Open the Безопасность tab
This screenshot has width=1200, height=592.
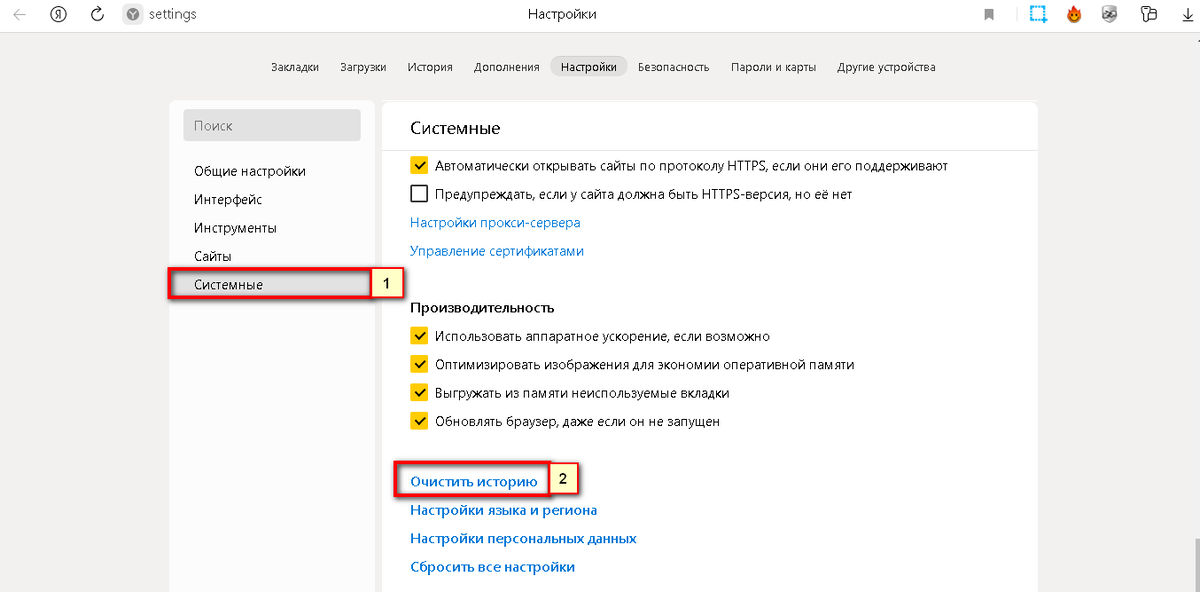tap(673, 67)
